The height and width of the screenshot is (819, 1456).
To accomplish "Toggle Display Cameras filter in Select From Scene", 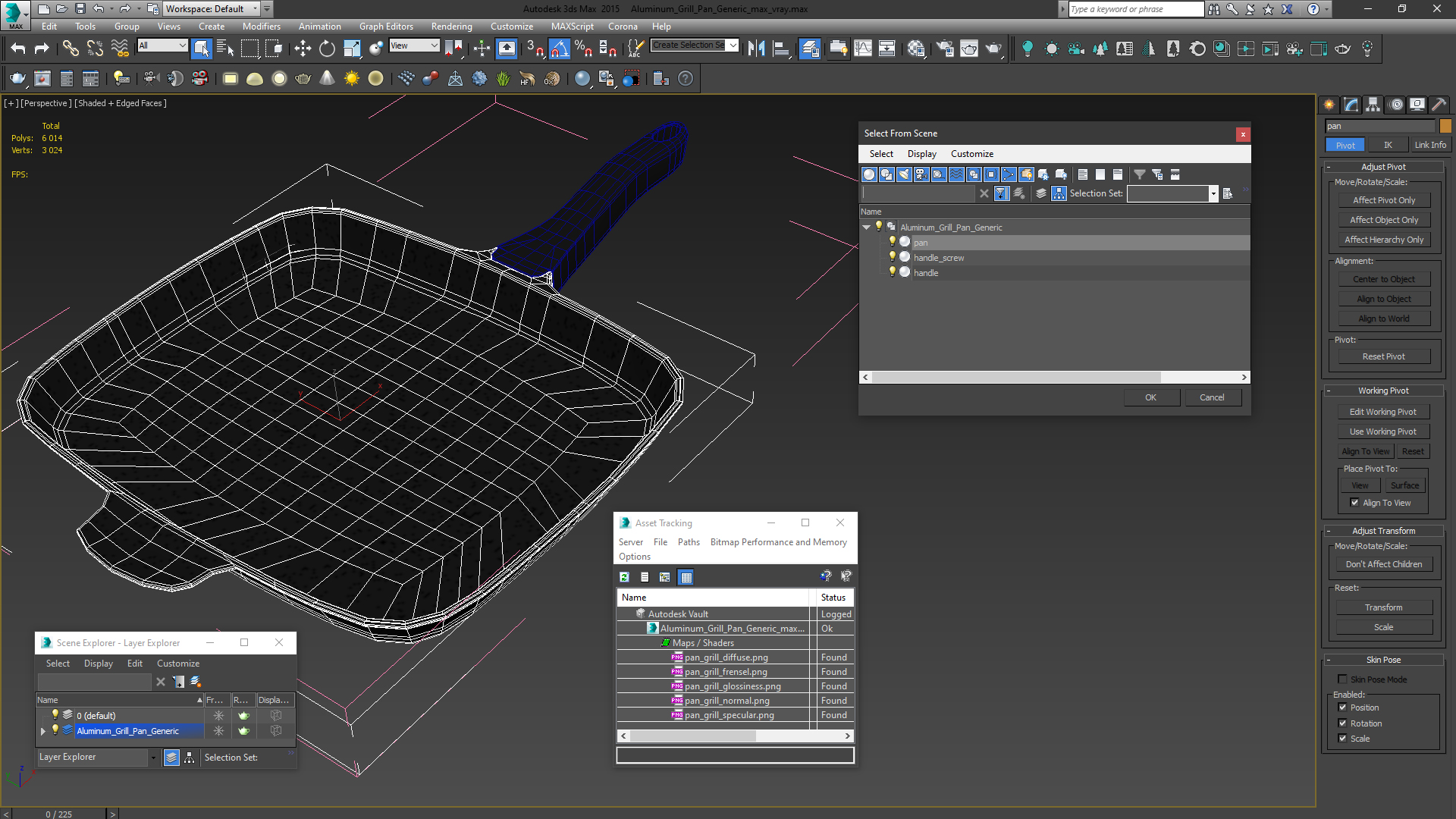I will pyautogui.click(x=921, y=174).
